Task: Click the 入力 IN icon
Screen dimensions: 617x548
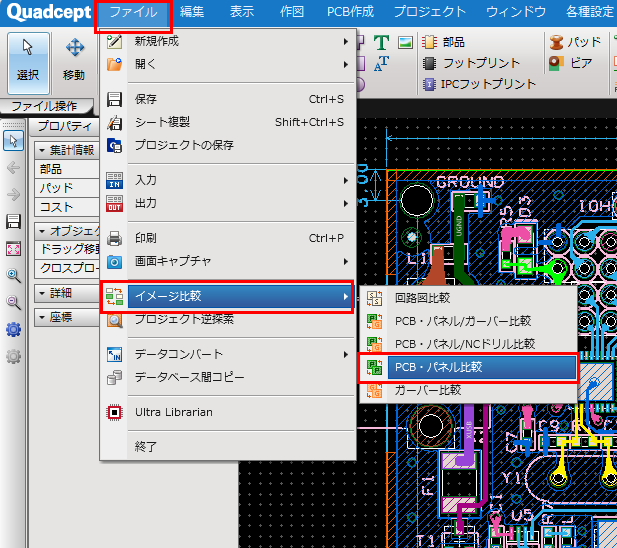Action: click(x=115, y=181)
